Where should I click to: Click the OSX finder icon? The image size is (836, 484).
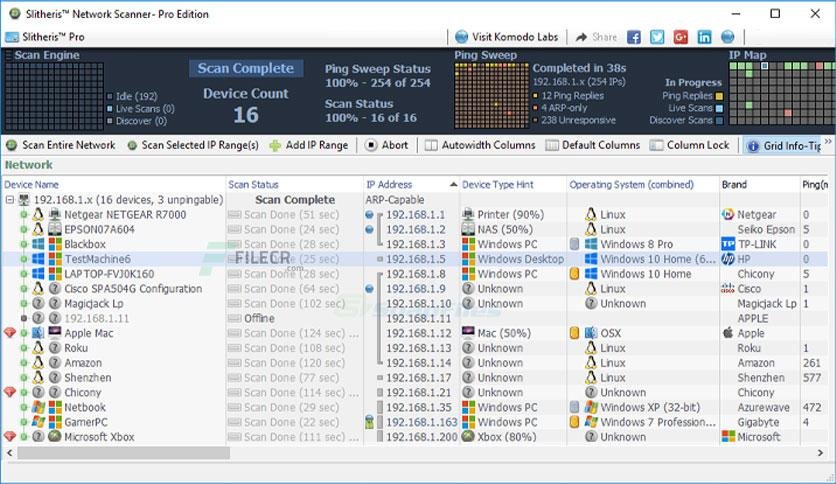tap(591, 333)
